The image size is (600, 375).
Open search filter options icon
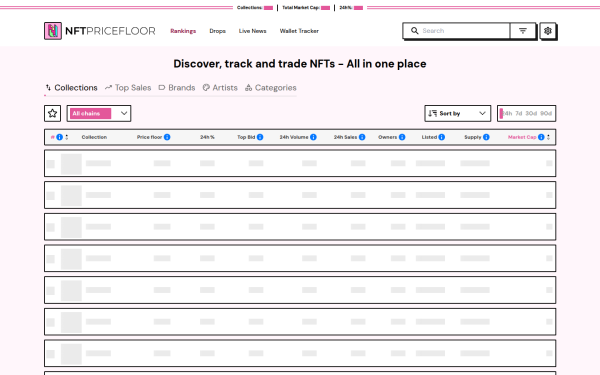[523, 31]
